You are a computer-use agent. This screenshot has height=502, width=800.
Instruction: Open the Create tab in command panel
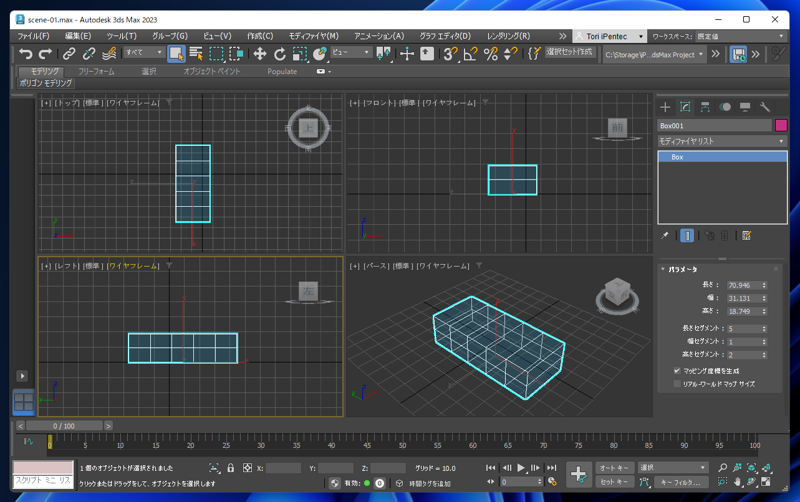(665, 107)
